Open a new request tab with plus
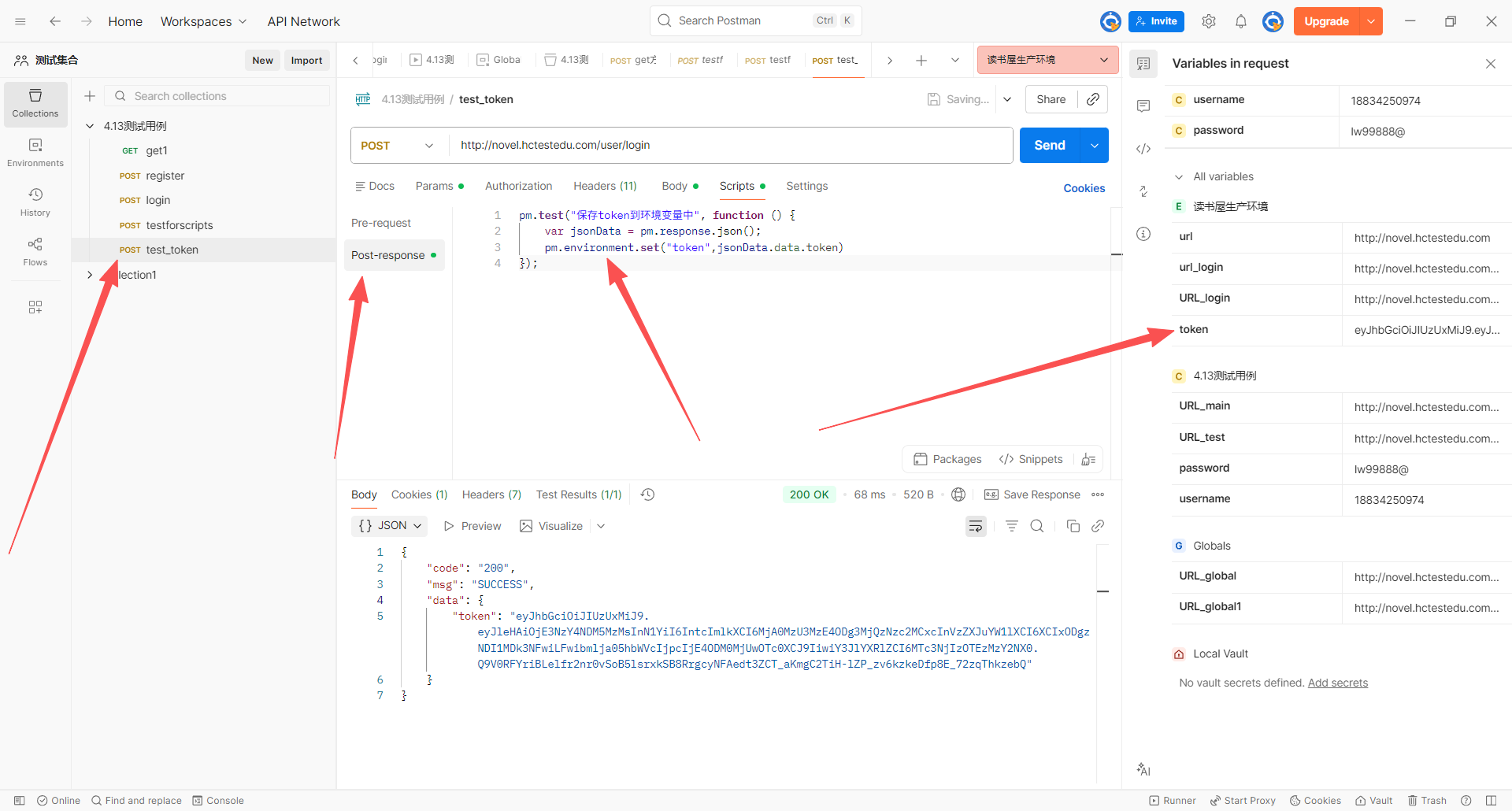 click(x=921, y=60)
